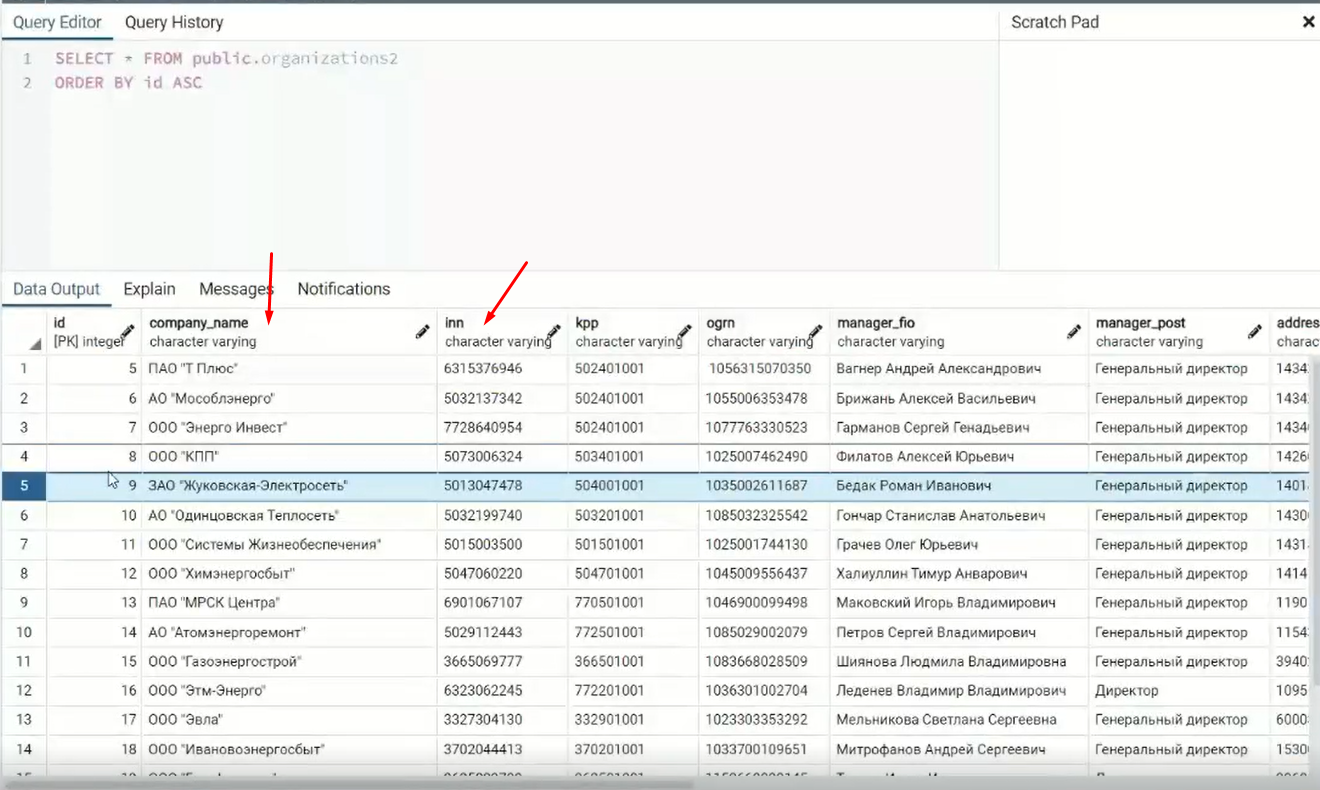Click the pencil icon in company_name header
Image resolution: width=1320 pixels, height=790 pixels.
pyautogui.click(x=423, y=331)
